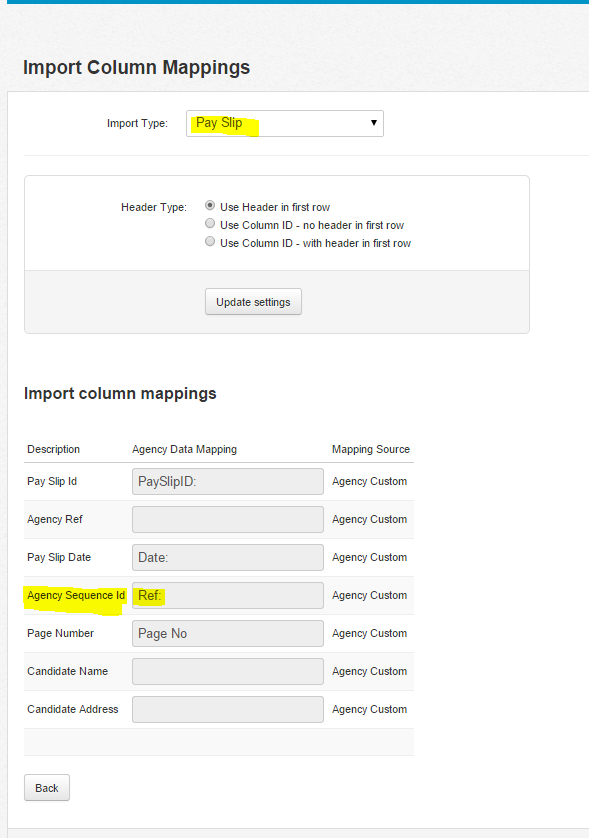Image resolution: width=589 pixels, height=838 pixels.
Task: Click the Pay Slip Date mapping field
Action: click(x=228, y=557)
